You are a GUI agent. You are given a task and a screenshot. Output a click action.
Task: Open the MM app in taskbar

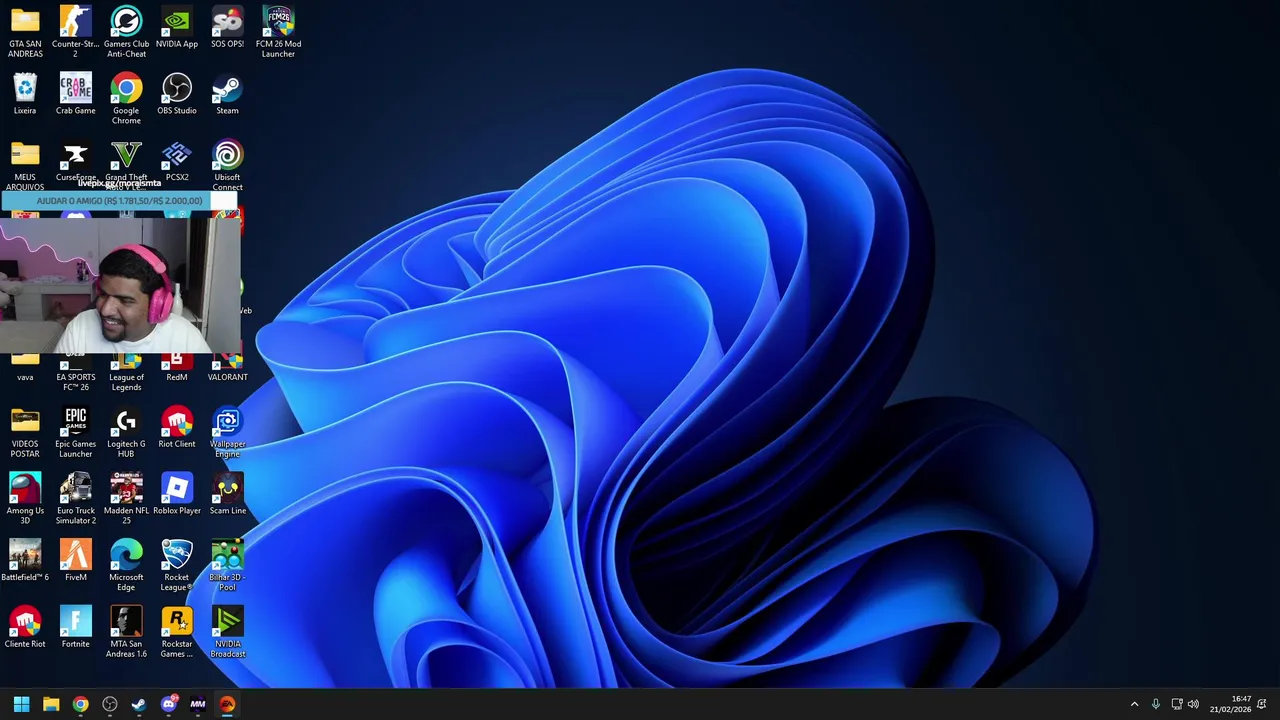tap(198, 704)
